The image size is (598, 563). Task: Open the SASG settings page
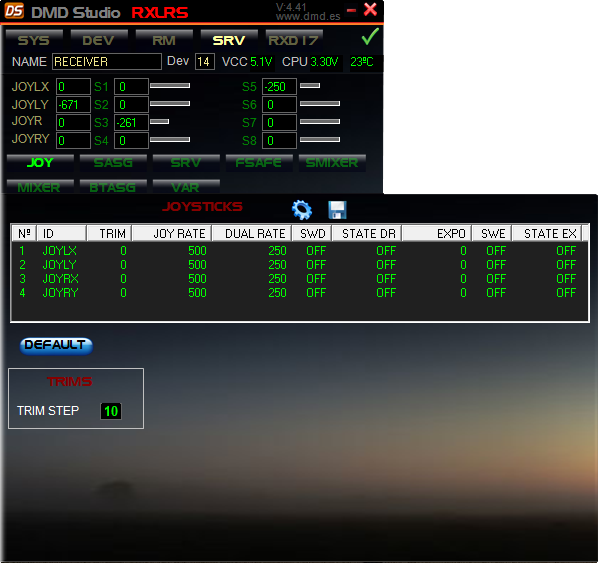(x=113, y=162)
